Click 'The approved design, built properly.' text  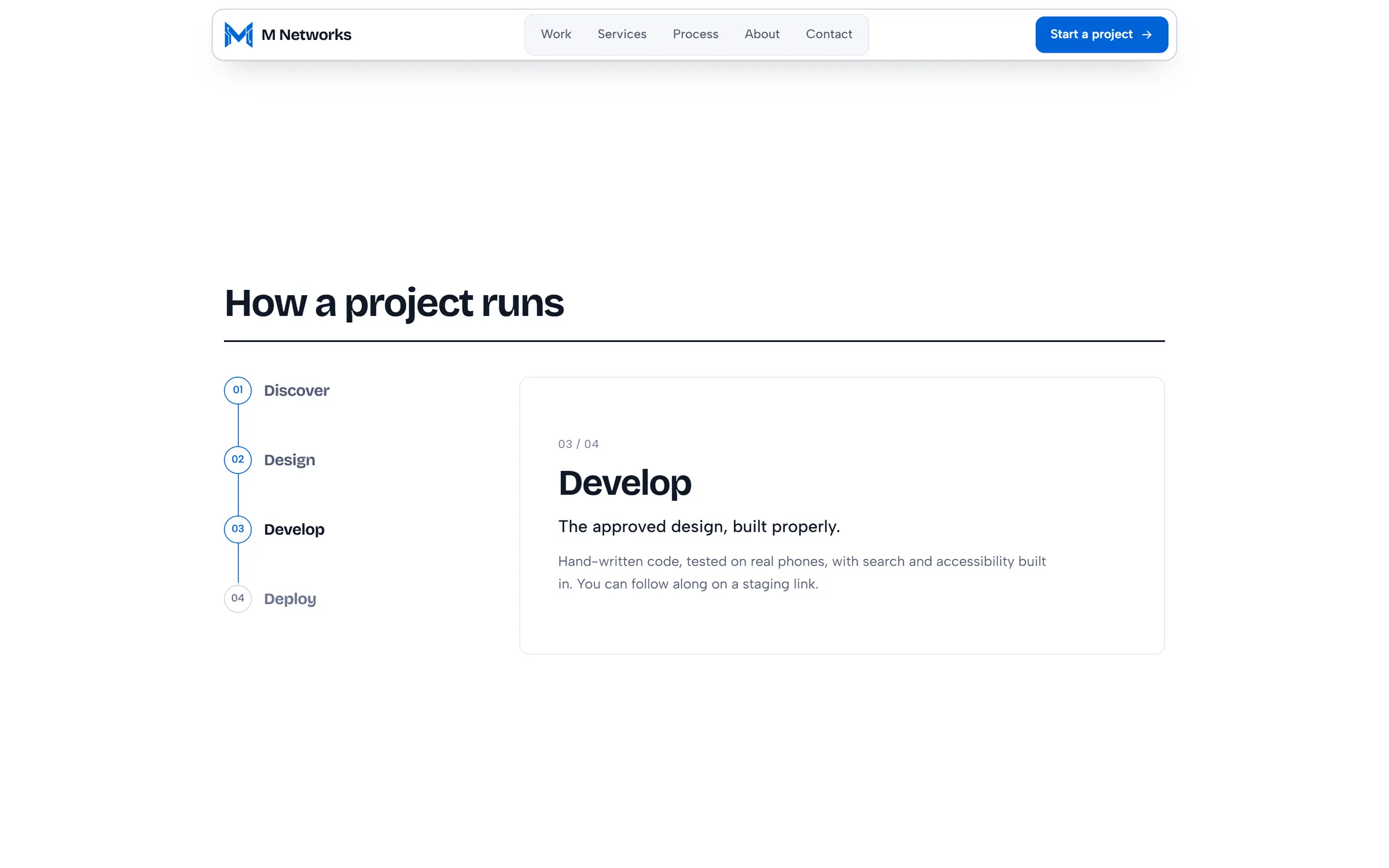tap(699, 527)
